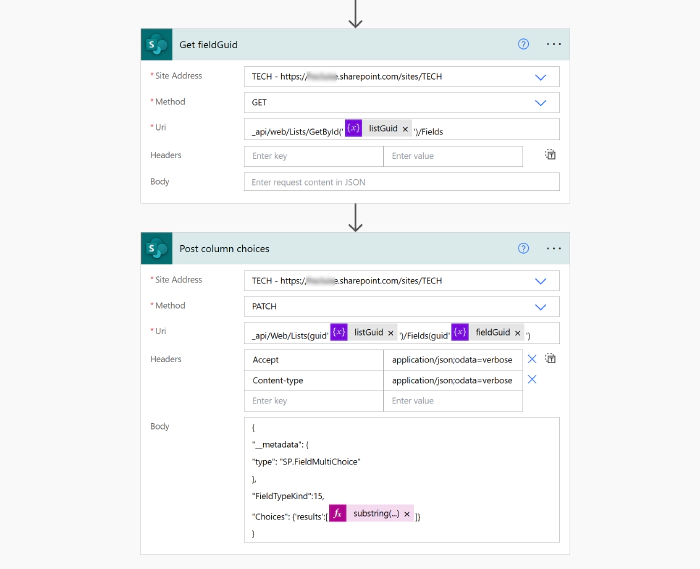The height and width of the screenshot is (569, 700).
Task: Delete the Content-type header row
Action: pos(532,380)
